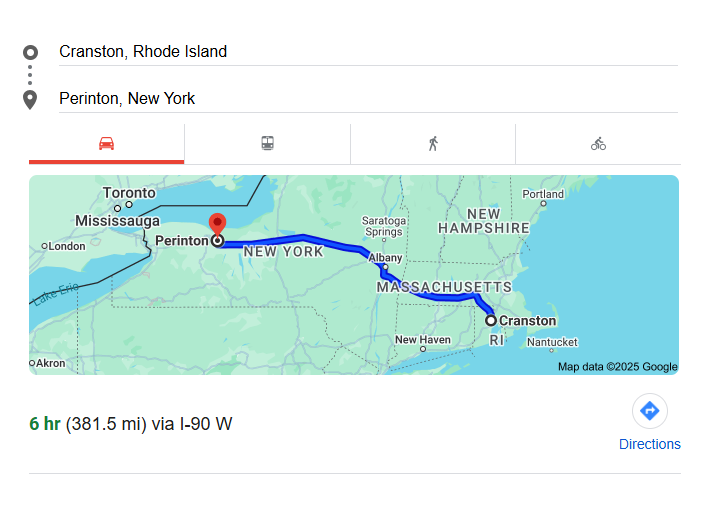Screen dimensions: 718x529
Task: Click the origin circle icon
Action: click(30, 52)
